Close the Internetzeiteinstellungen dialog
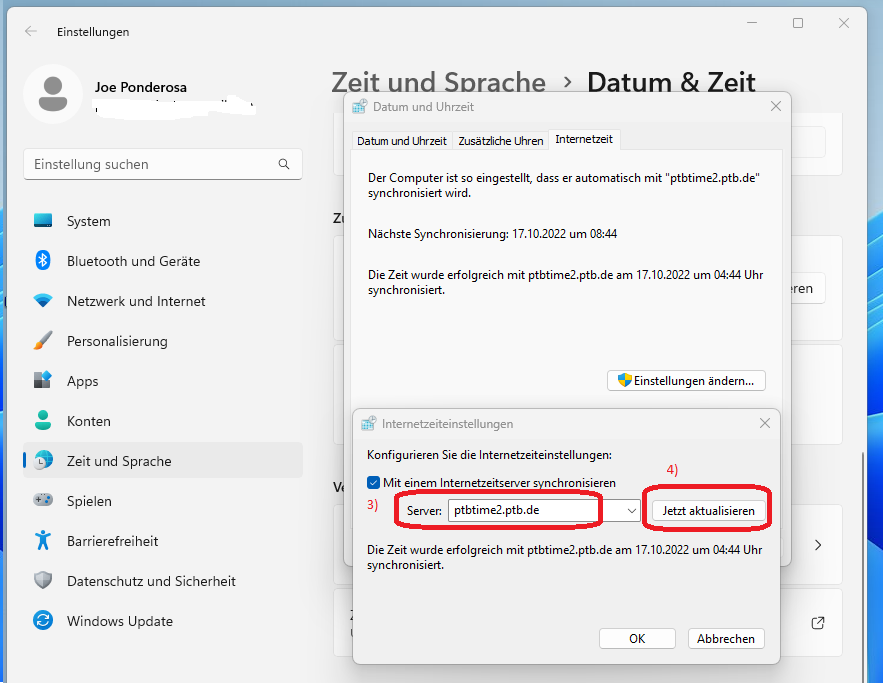Screen dimensions: 883x683 click(764, 423)
